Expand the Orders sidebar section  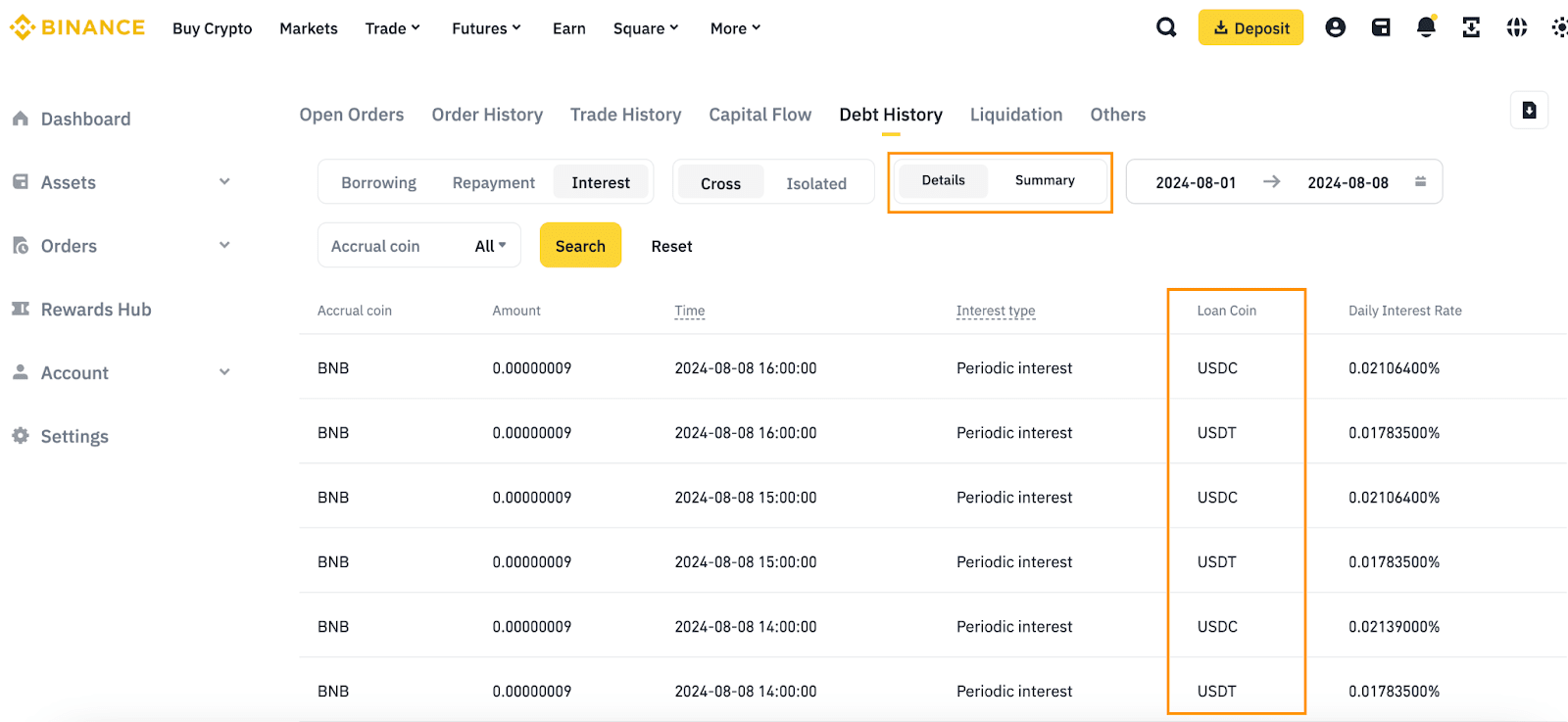[x=224, y=245]
